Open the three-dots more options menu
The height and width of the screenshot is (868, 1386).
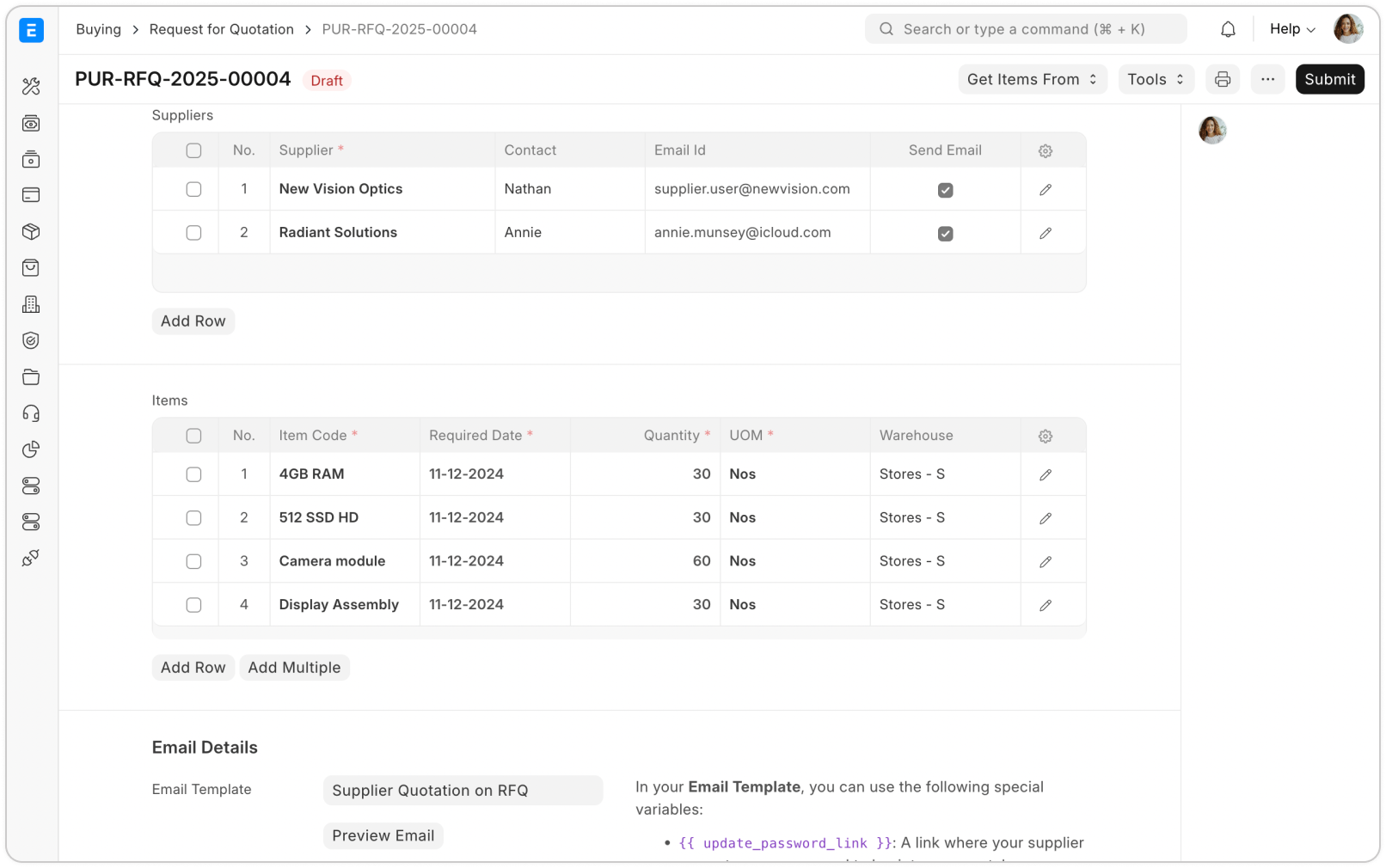(1267, 80)
